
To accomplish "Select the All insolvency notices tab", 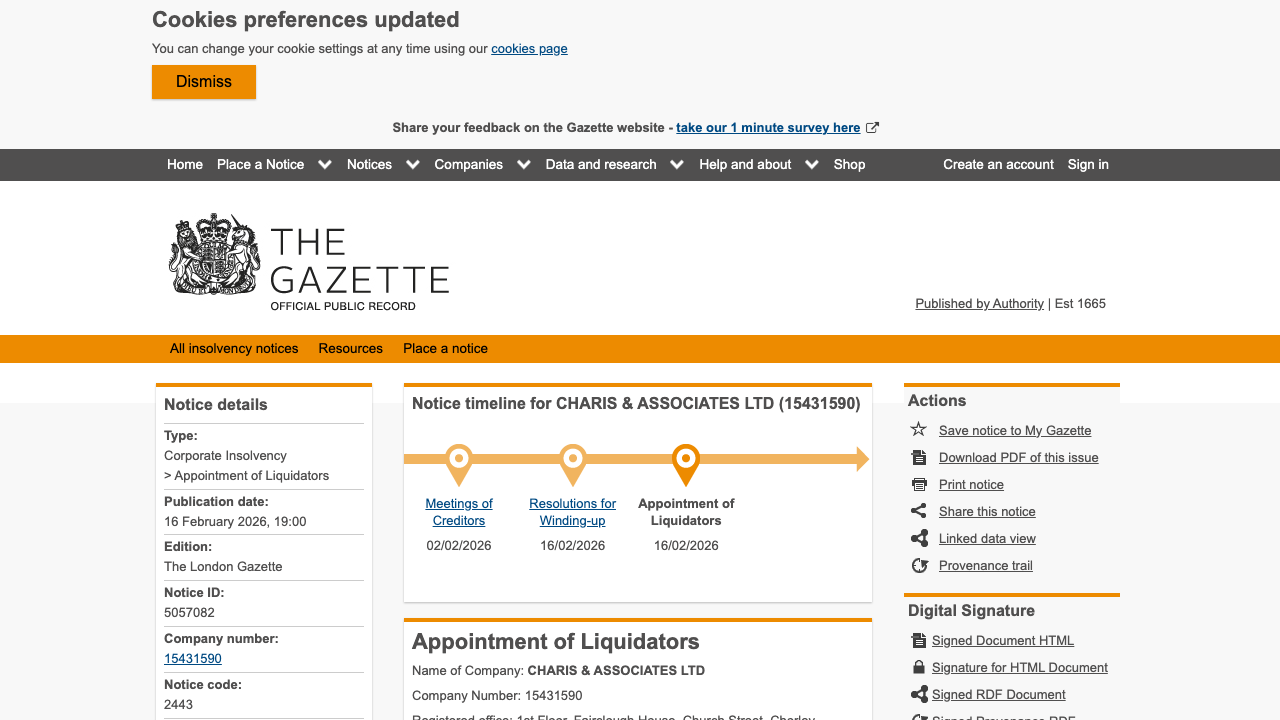I will click(234, 349).
